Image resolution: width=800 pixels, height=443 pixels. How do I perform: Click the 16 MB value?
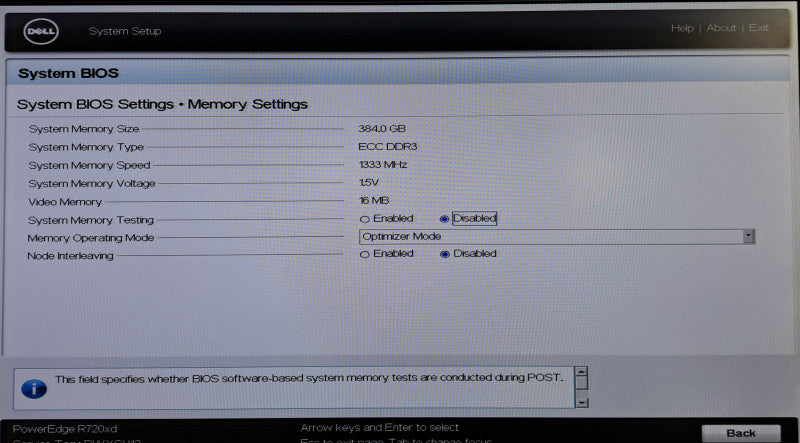point(374,201)
